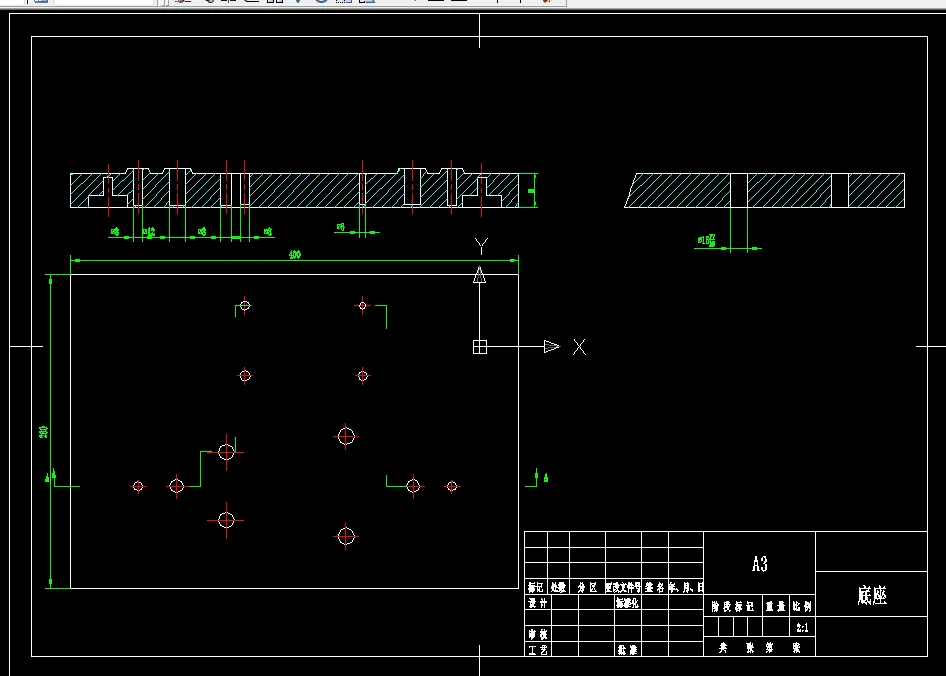946x676 pixels.
Task: Click the 阶段标记 label in title block
Action: coord(732,607)
